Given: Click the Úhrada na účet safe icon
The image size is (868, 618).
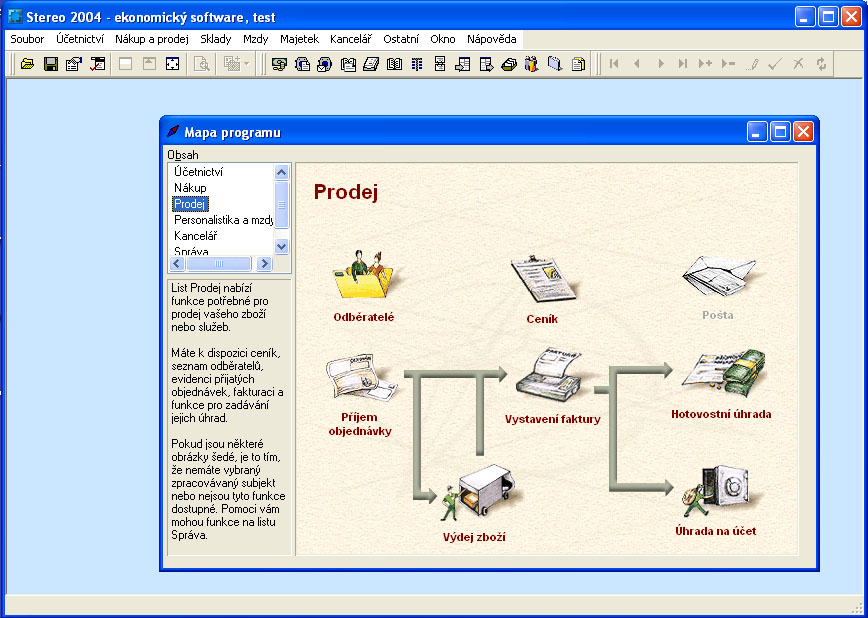Looking at the screenshot, I should pyautogui.click(x=716, y=492).
